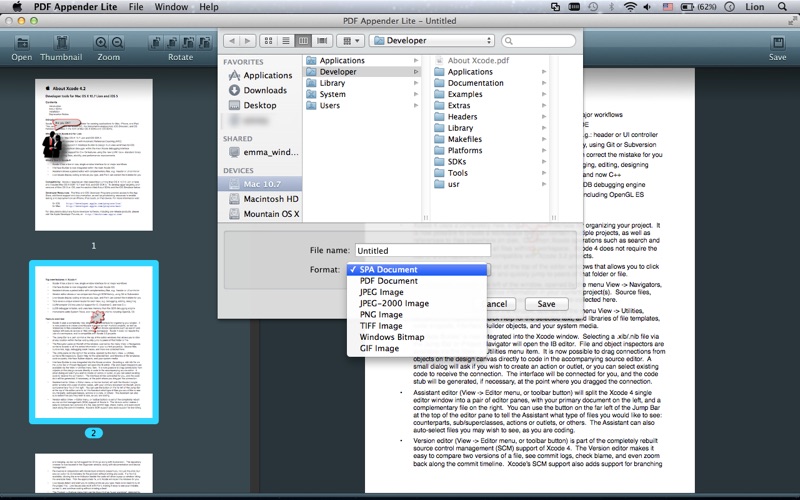
Task: Select the highlighted page 2 thumbnail
Action: 94,342
